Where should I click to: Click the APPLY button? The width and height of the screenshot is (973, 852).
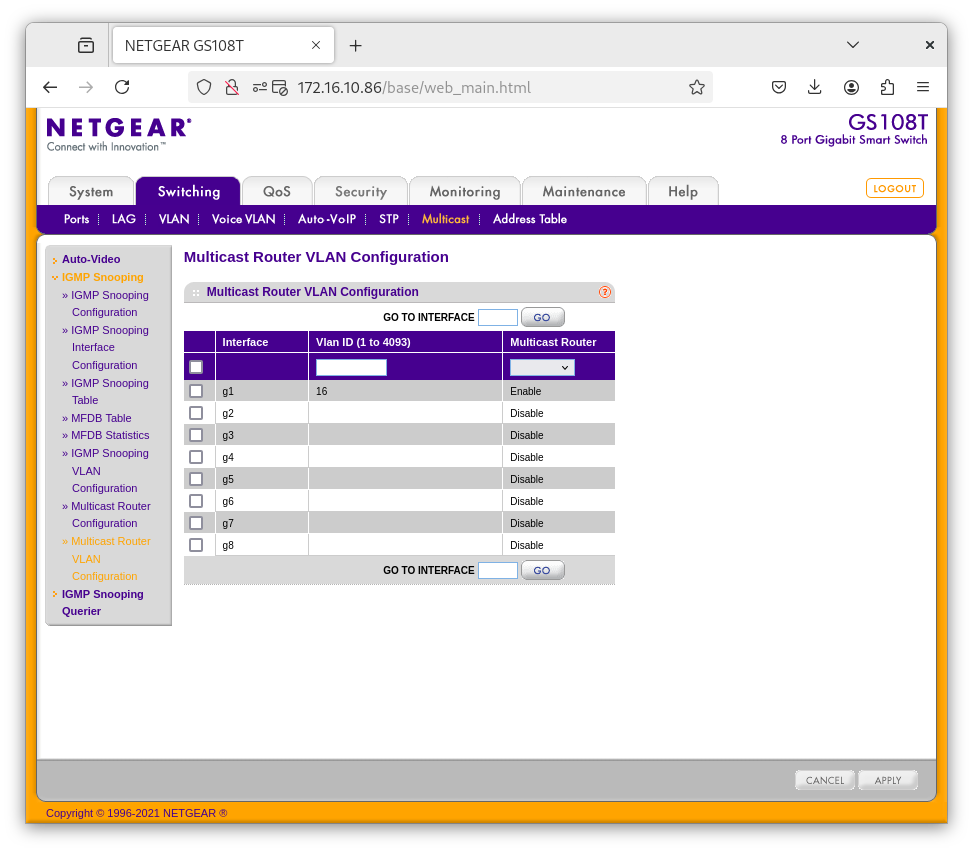(887, 780)
